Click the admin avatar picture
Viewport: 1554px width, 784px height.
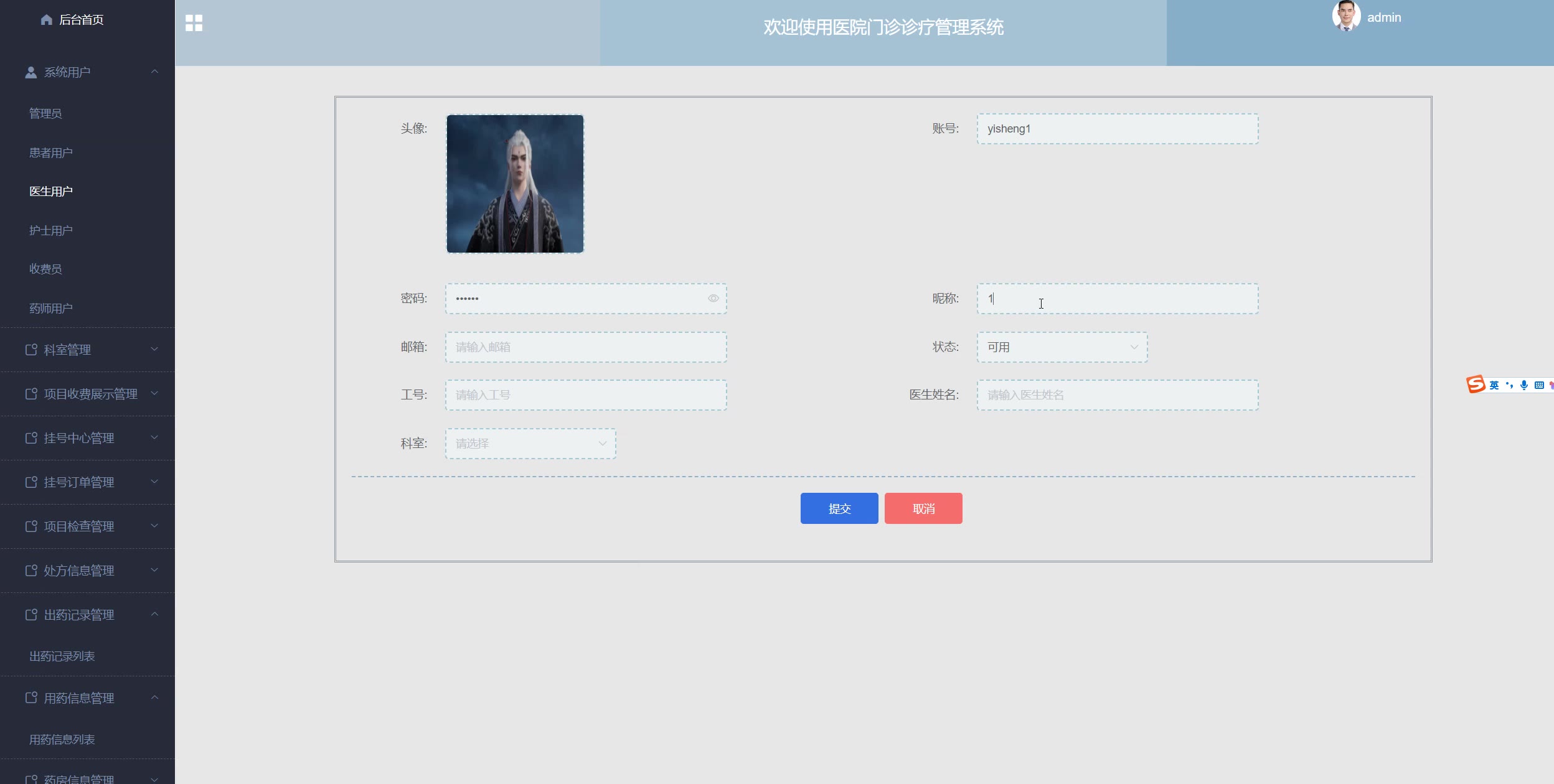click(1346, 16)
